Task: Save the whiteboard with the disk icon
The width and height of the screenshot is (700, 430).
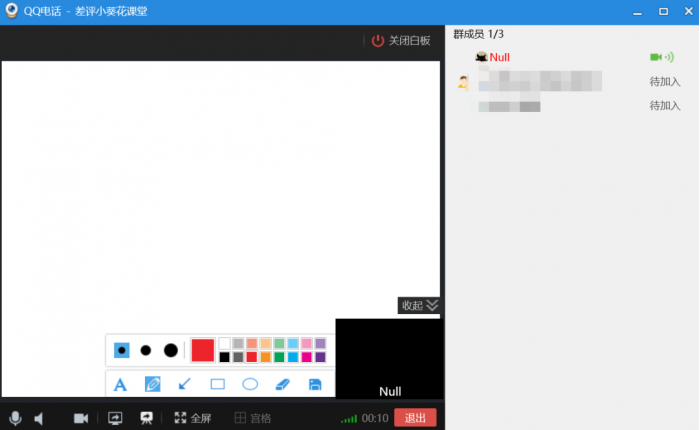Action: [x=315, y=384]
